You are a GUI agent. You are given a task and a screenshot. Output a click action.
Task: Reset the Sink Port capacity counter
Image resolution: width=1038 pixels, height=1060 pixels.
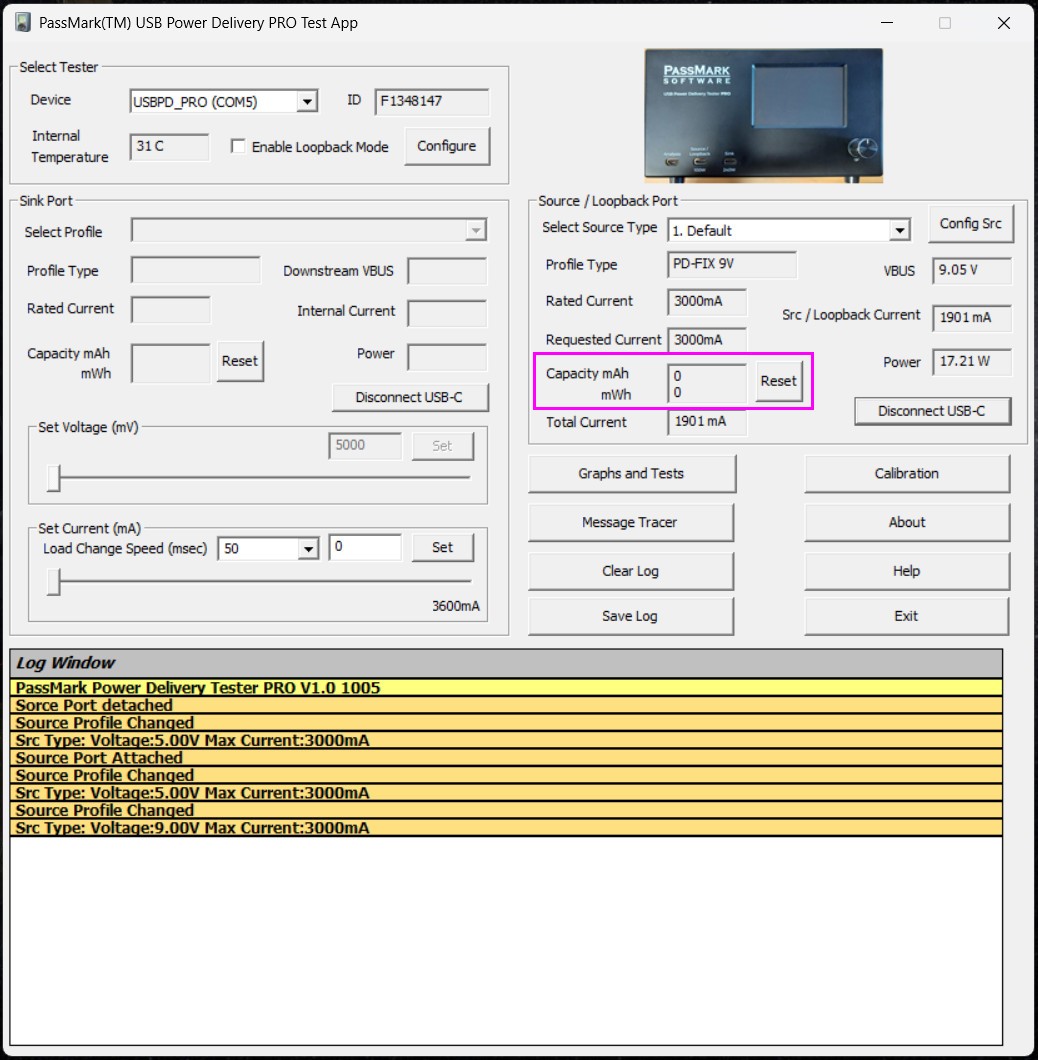240,361
